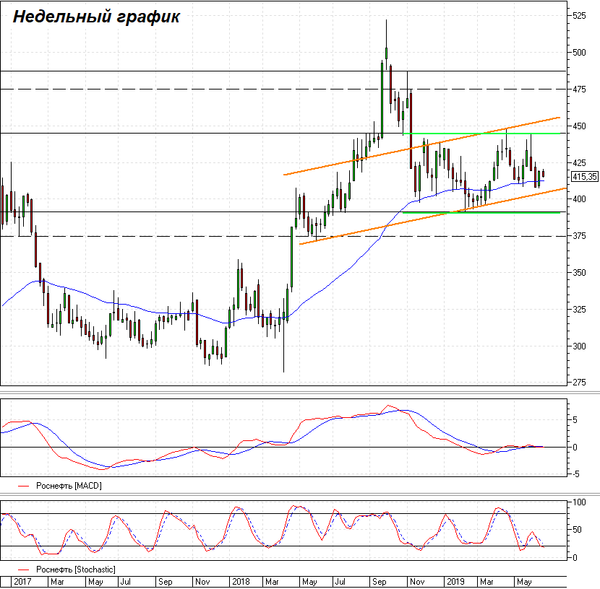Click the Stochastic 50 level axis label
Image resolution: width=600 pixels, height=589 pixels.
(x=577, y=530)
